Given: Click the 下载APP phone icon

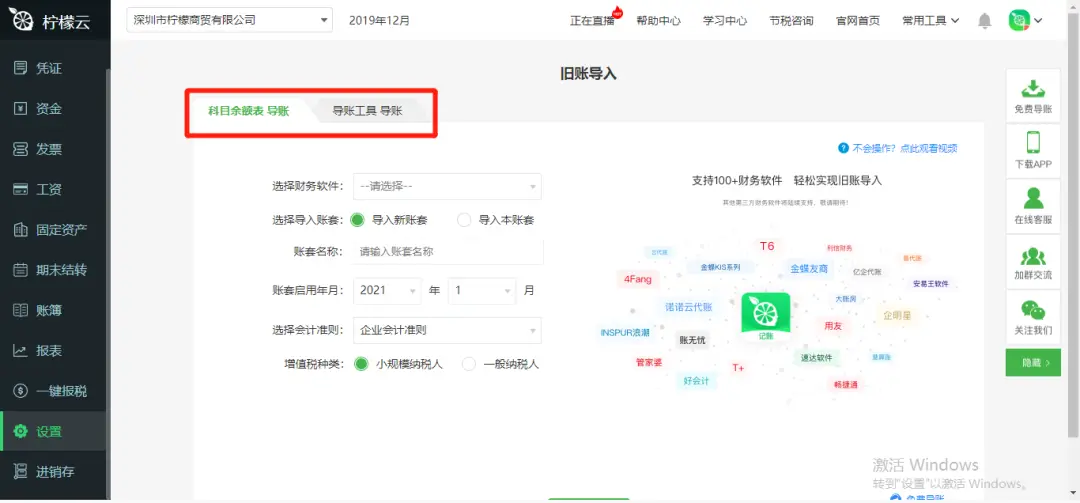Looking at the screenshot, I should pyautogui.click(x=1033, y=143).
